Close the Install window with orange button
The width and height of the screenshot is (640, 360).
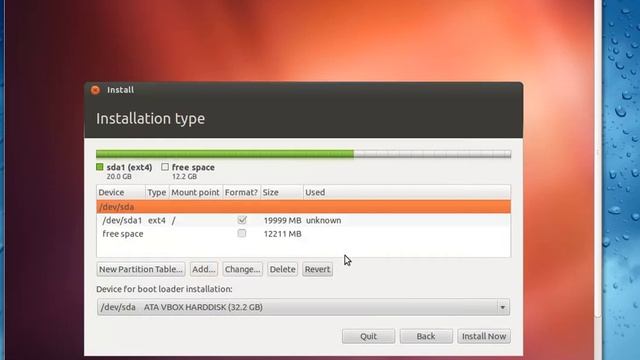click(95, 90)
